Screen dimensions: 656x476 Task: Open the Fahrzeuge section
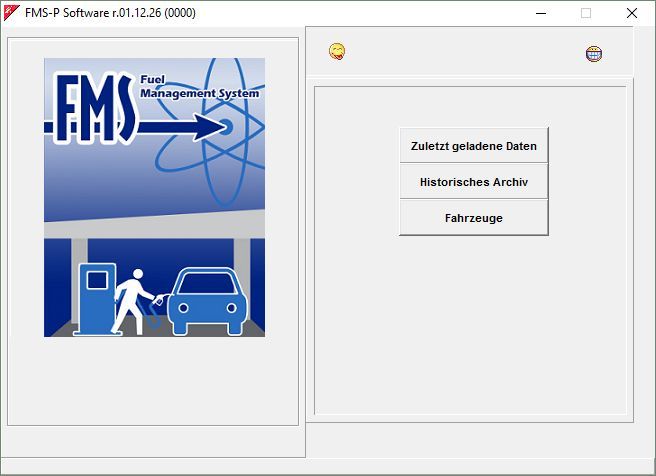[x=474, y=218]
